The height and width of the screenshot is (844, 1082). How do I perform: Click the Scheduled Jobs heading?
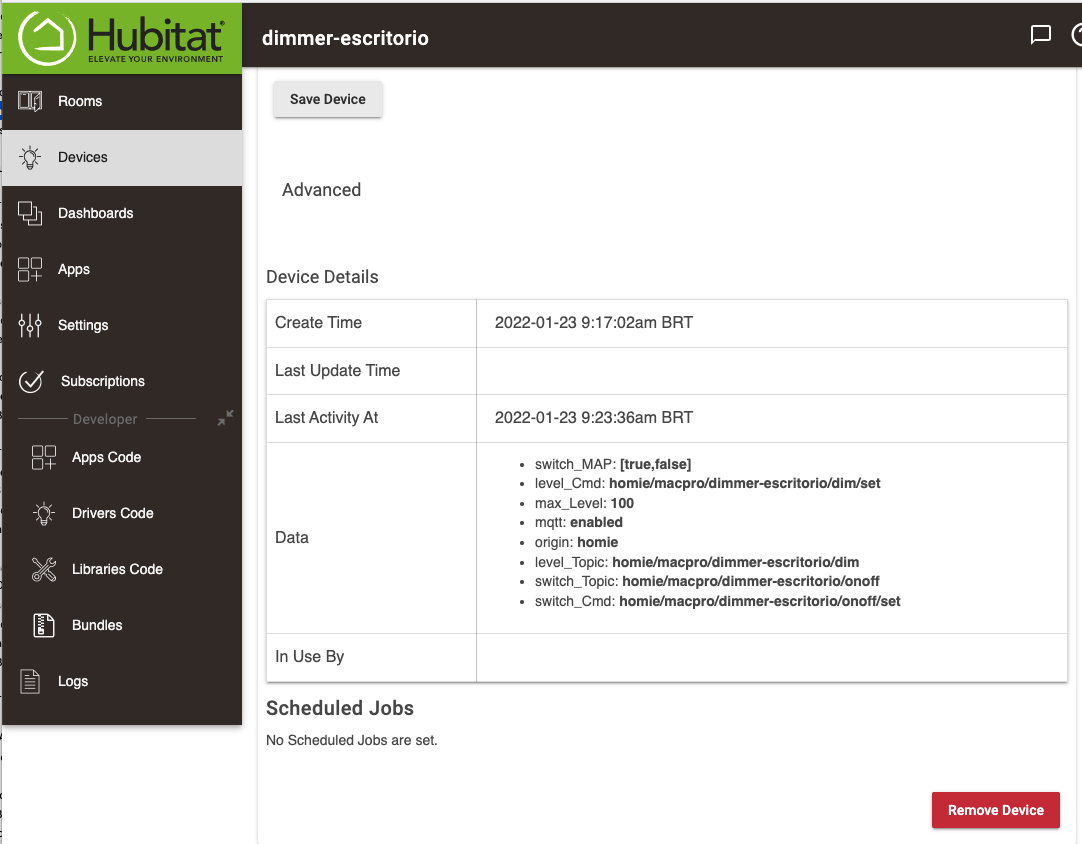coord(340,708)
